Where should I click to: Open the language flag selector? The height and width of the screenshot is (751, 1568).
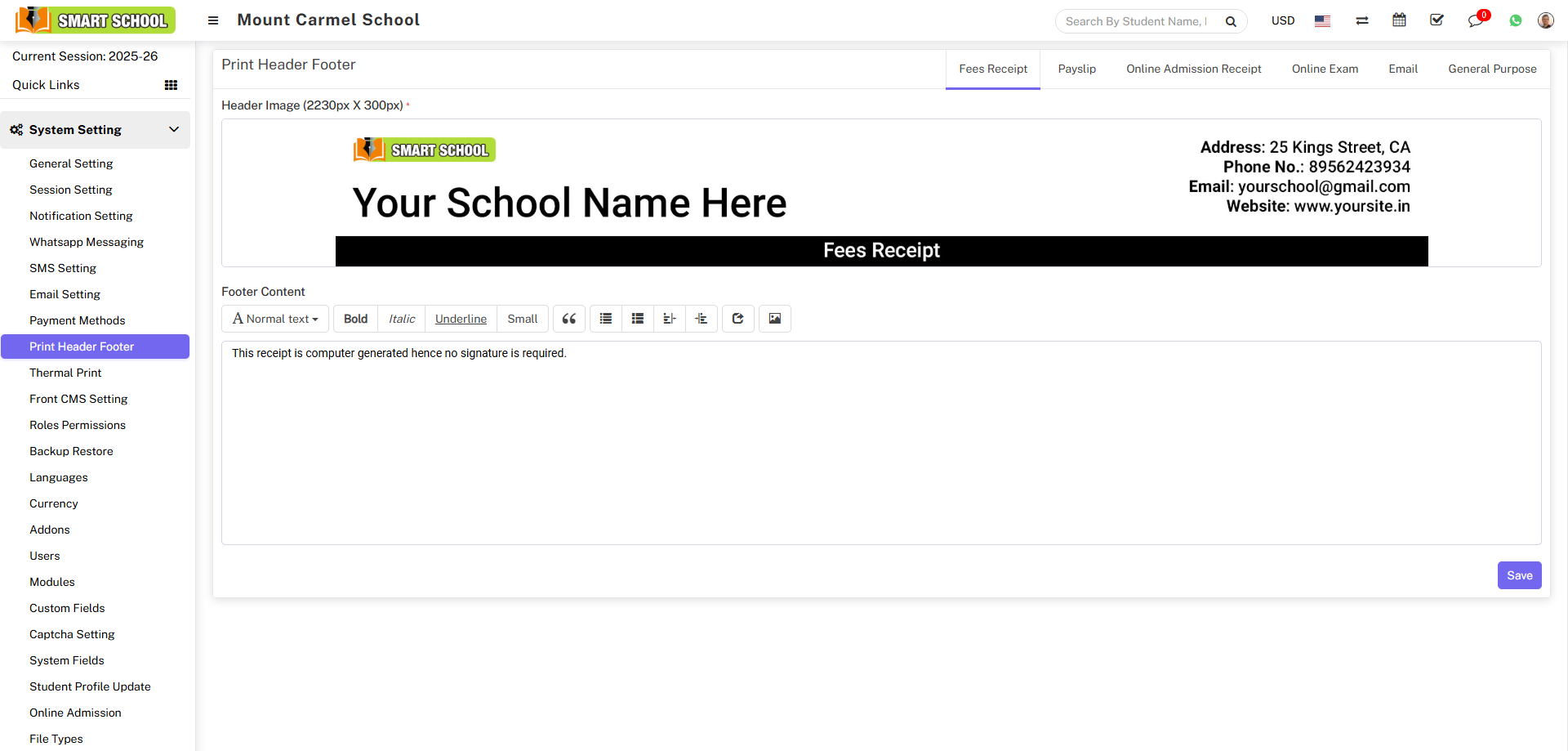click(1322, 20)
